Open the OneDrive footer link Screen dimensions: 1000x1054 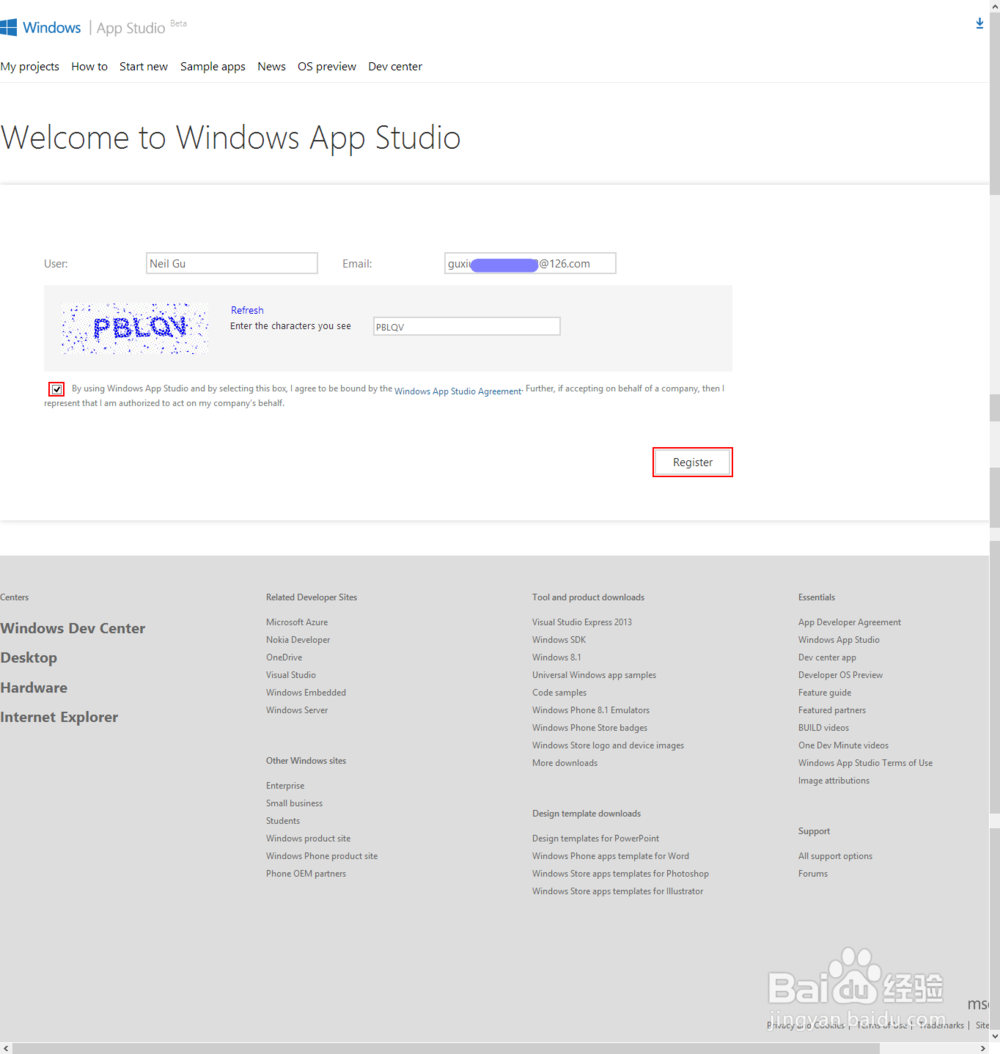pos(284,657)
